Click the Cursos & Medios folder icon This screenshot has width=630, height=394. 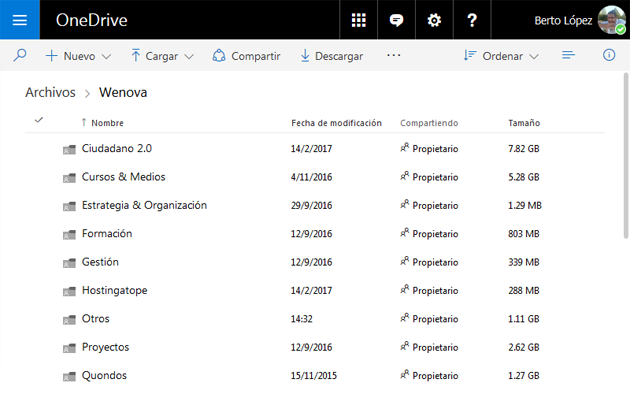pos(69,178)
